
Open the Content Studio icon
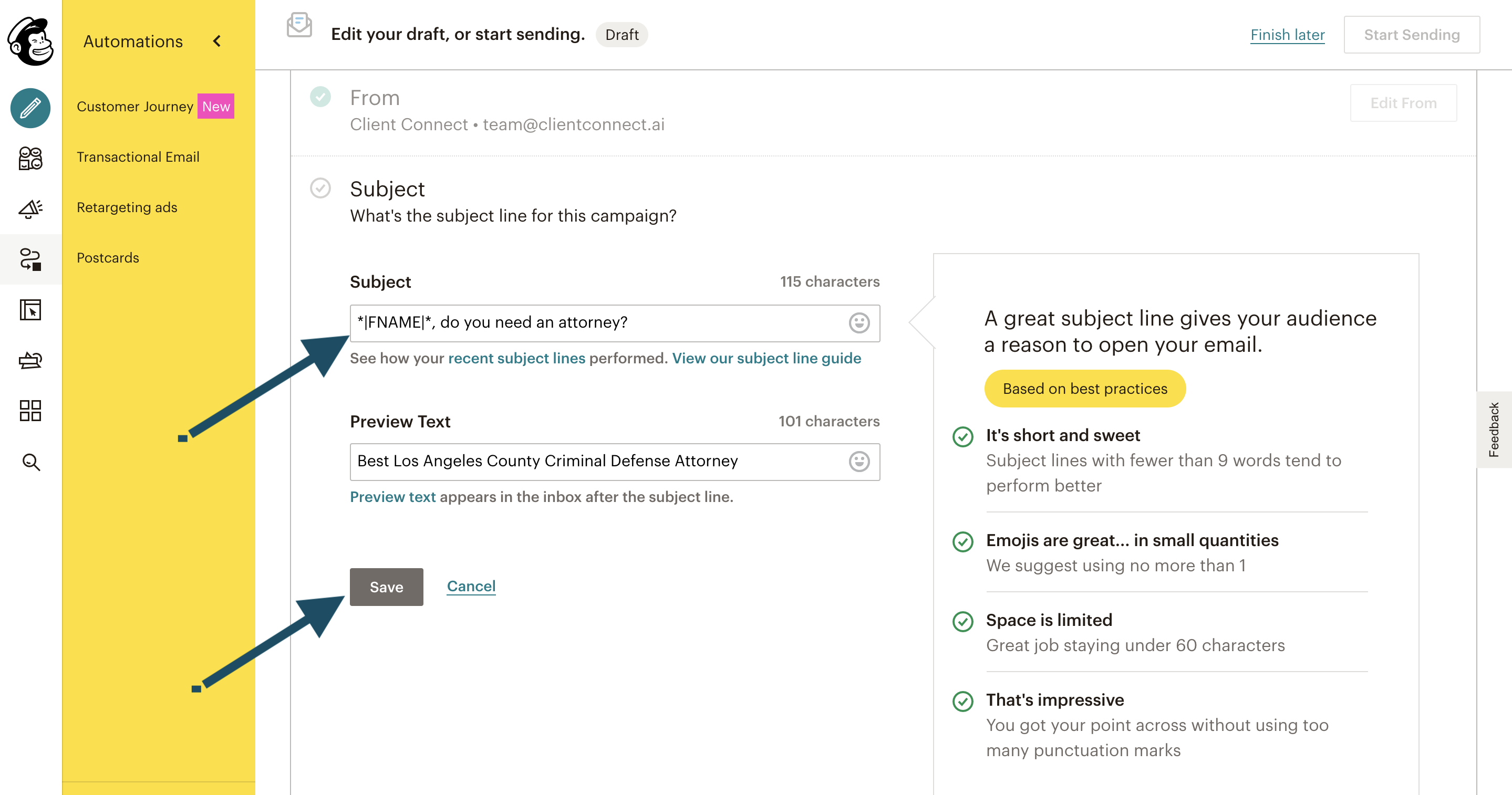30,360
